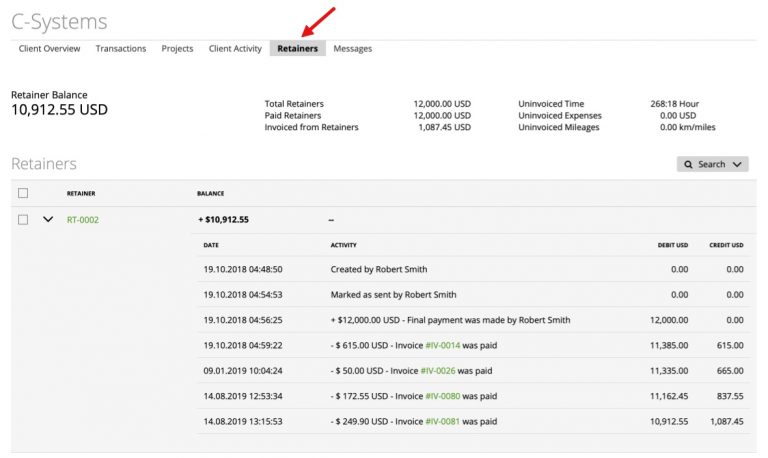Tick the select-all checkbox in table header
Screen dimensions: 768x458
[x=23, y=193]
